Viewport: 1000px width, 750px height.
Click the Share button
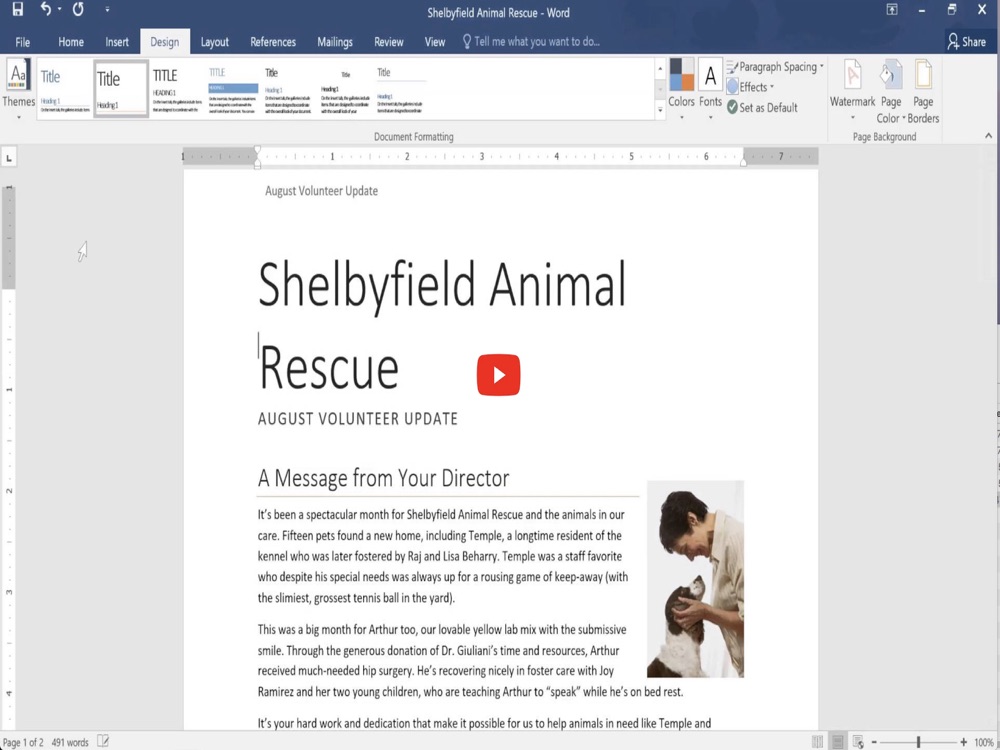tap(967, 42)
